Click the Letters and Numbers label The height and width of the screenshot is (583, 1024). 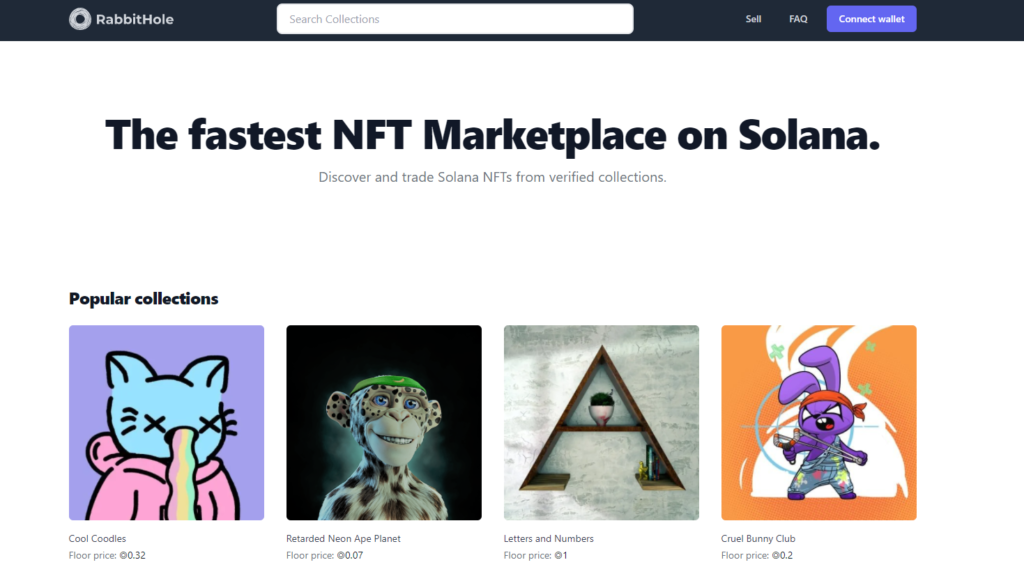pos(548,538)
